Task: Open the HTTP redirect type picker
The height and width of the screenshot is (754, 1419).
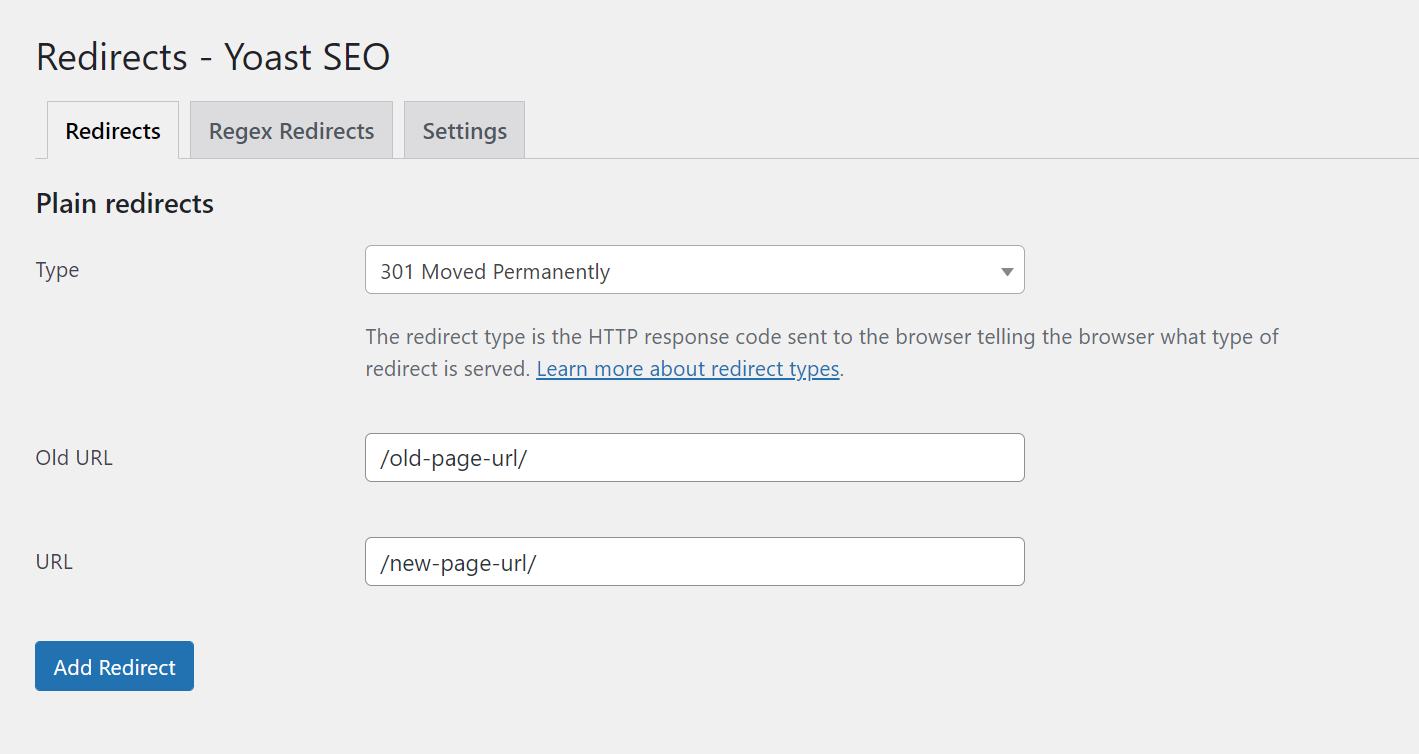Action: pyautogui.click(x=694, y=270)
